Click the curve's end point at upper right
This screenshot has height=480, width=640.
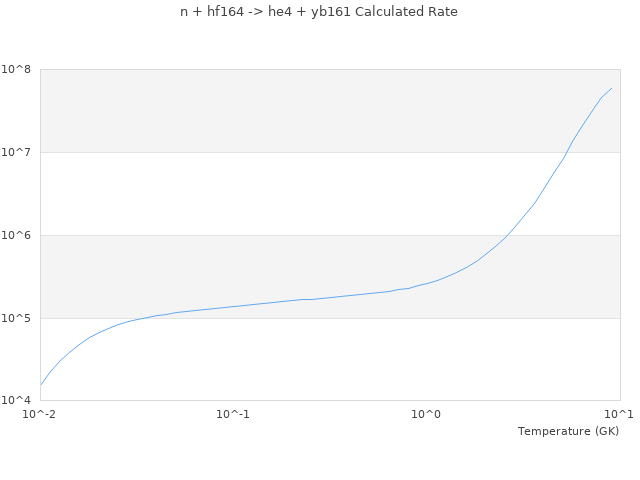pos(611,88)
